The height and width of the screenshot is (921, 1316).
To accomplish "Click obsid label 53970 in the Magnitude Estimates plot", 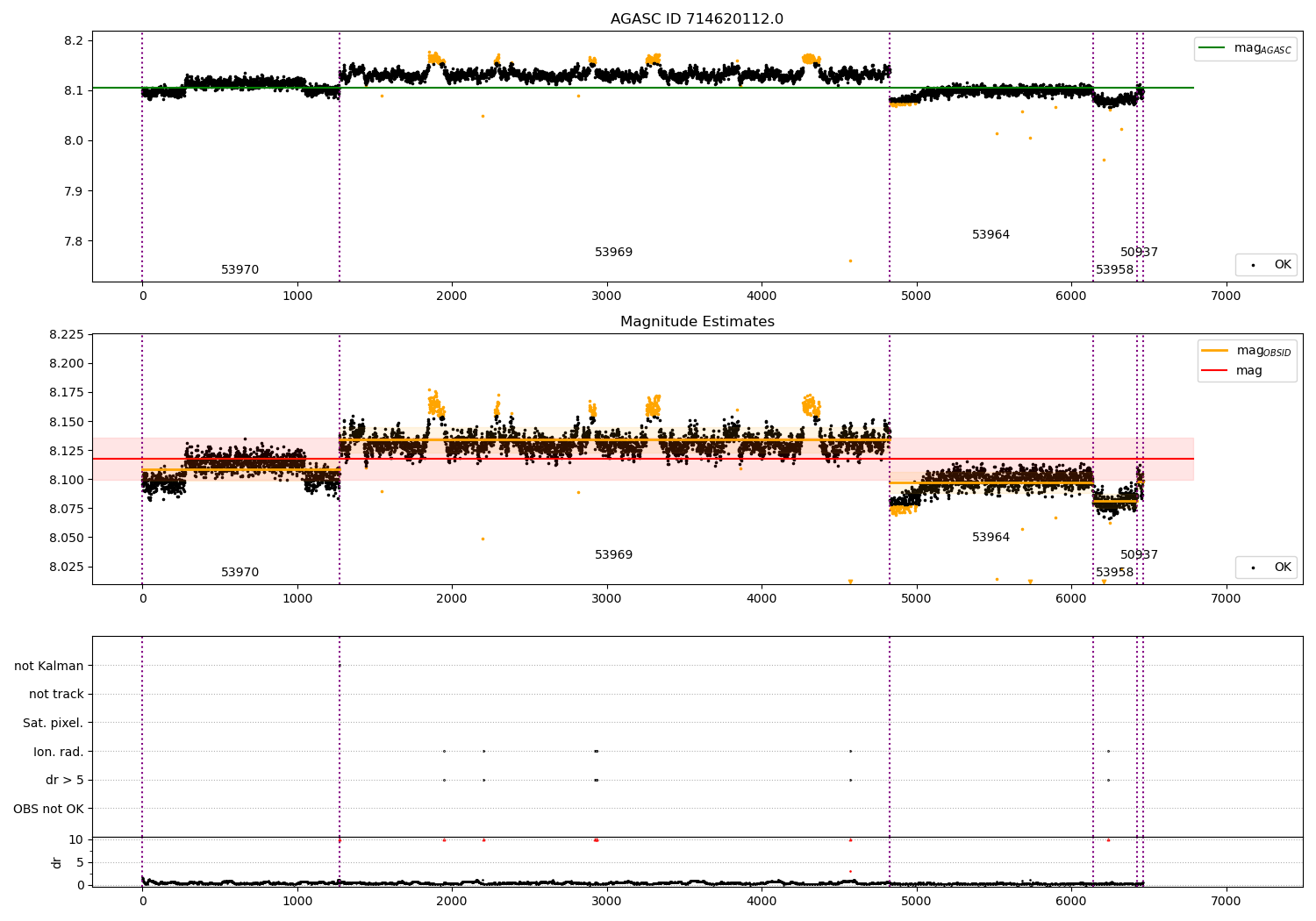I will point(240,572).
